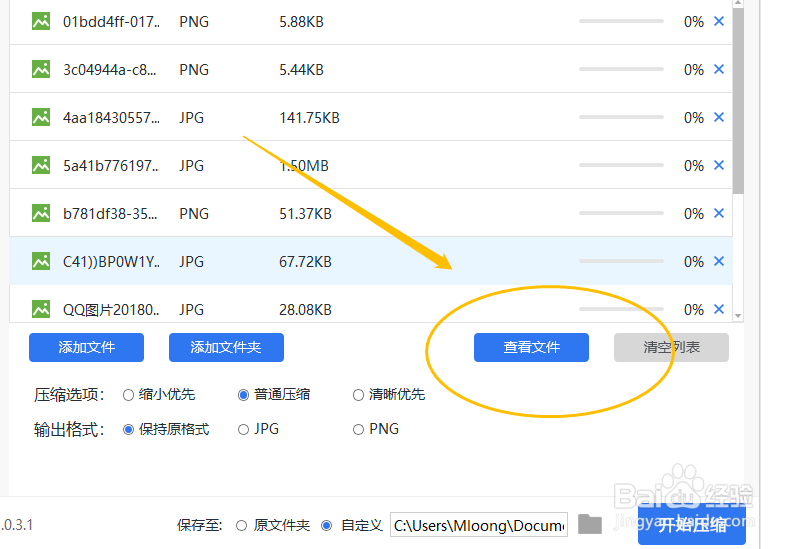Select file name C41))BP0W1Y..

tap(111, 262)
